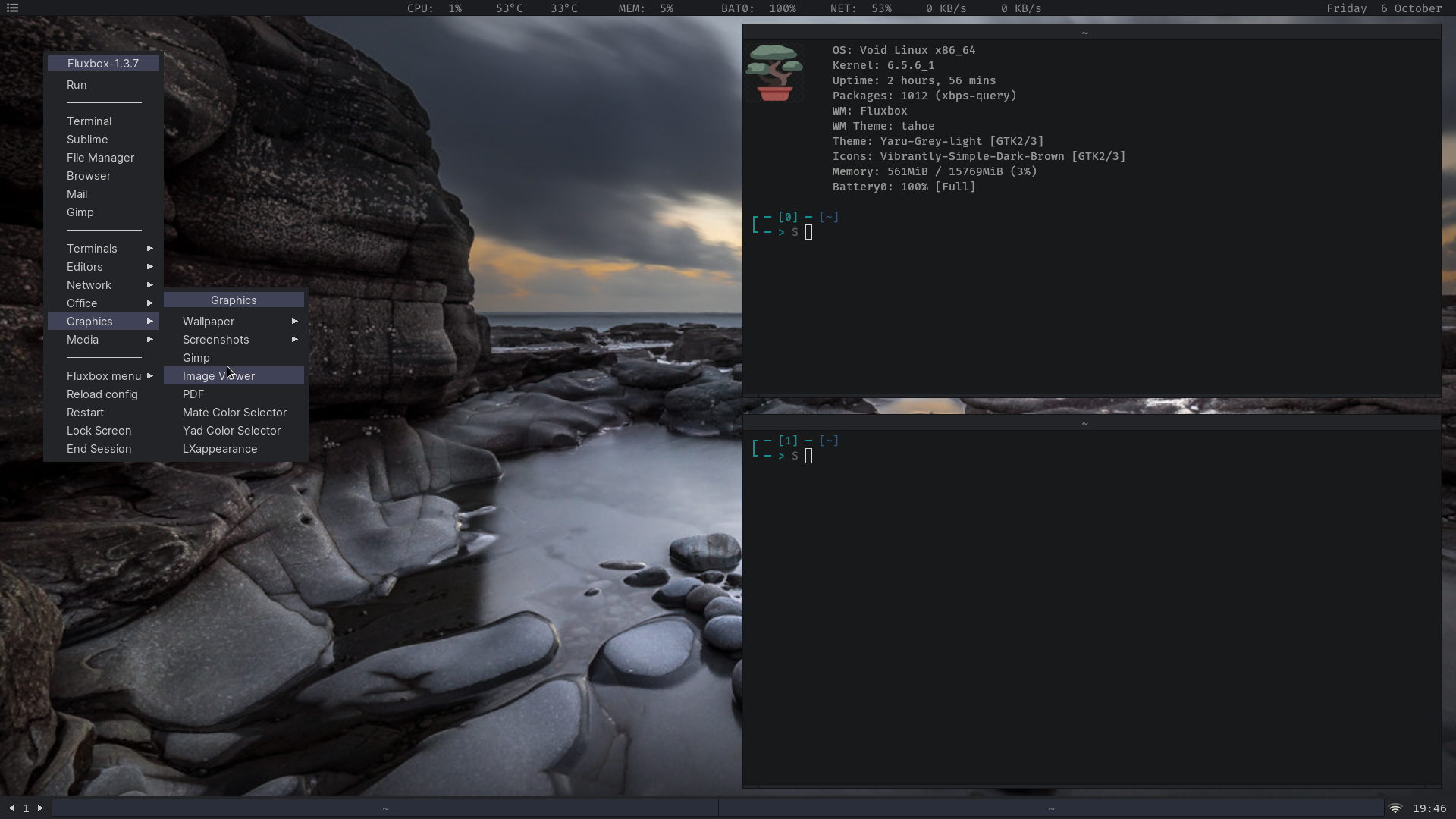Expand the Terminals submenu
Viewport: 1456px width, 819px height.
tap(103, 249)
